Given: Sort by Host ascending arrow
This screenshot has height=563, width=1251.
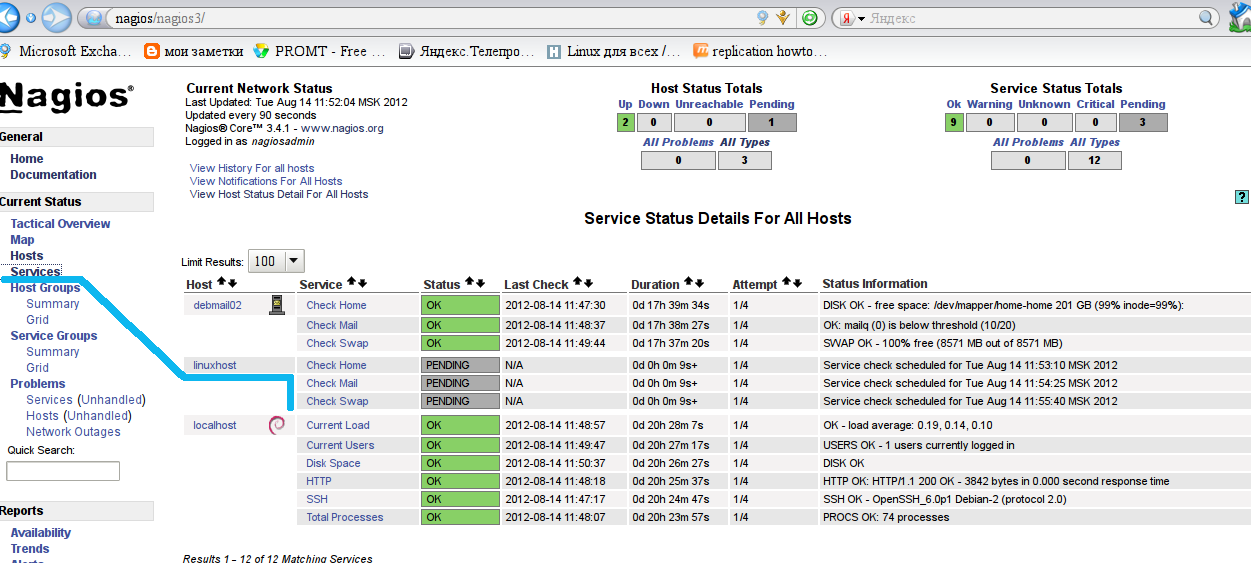Looking at the screenshot, I should point(220,284).
